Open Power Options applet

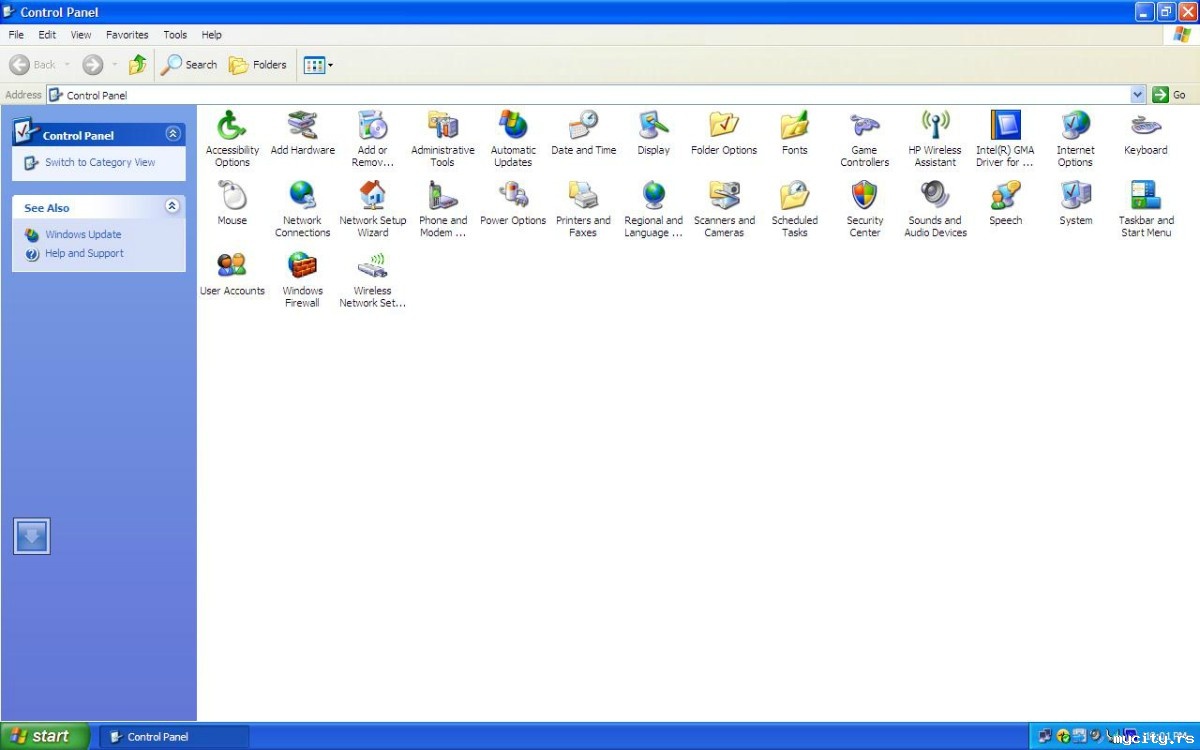tap(513, 196)
